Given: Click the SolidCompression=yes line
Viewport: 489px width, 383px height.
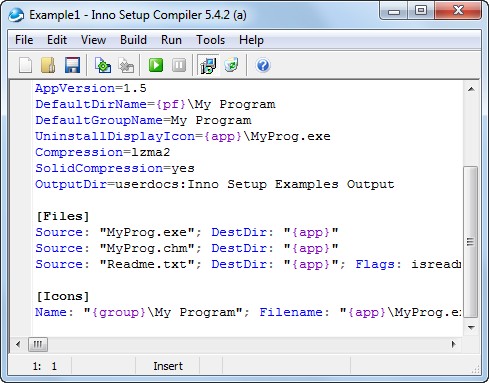Looking at the screenshot, I should [115, 168].
